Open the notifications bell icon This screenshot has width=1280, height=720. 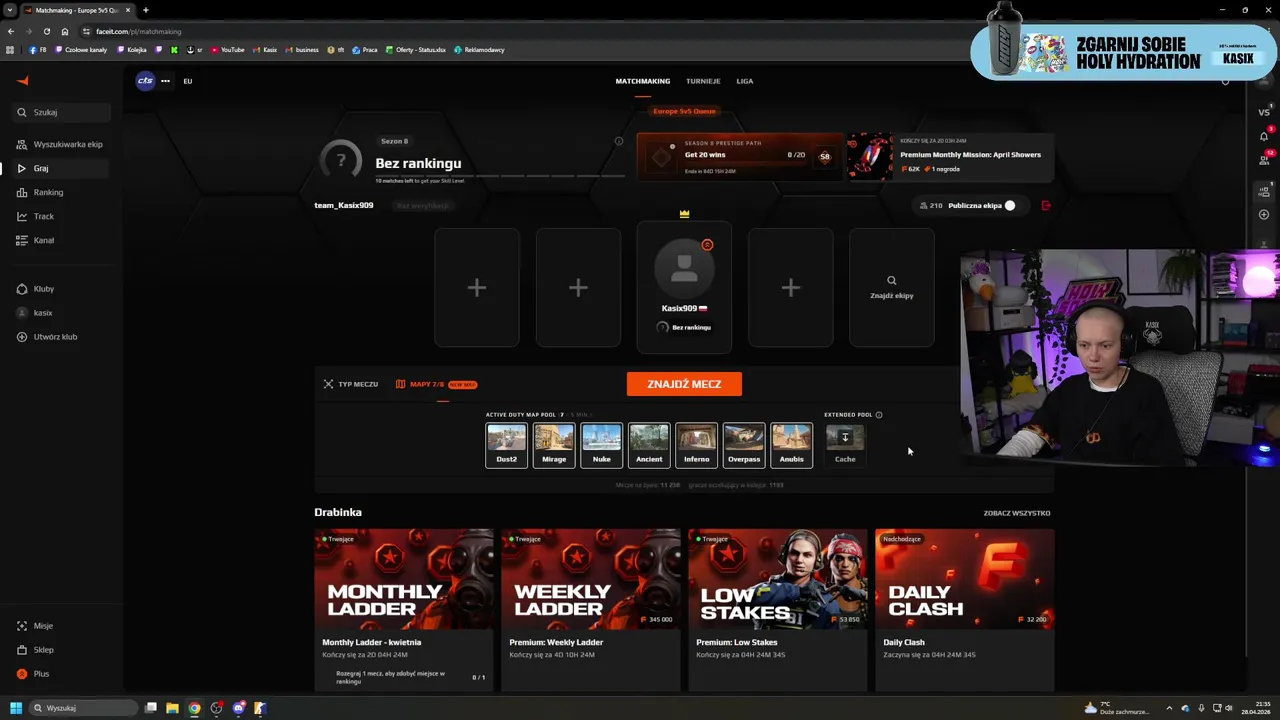(x=1264, y=136)
